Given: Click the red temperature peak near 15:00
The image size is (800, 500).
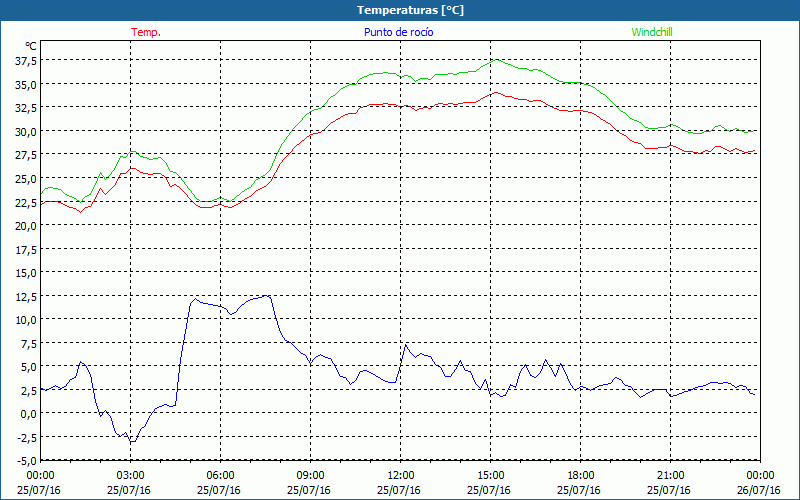Looking at the screenshot, I should tap(495, 92).
